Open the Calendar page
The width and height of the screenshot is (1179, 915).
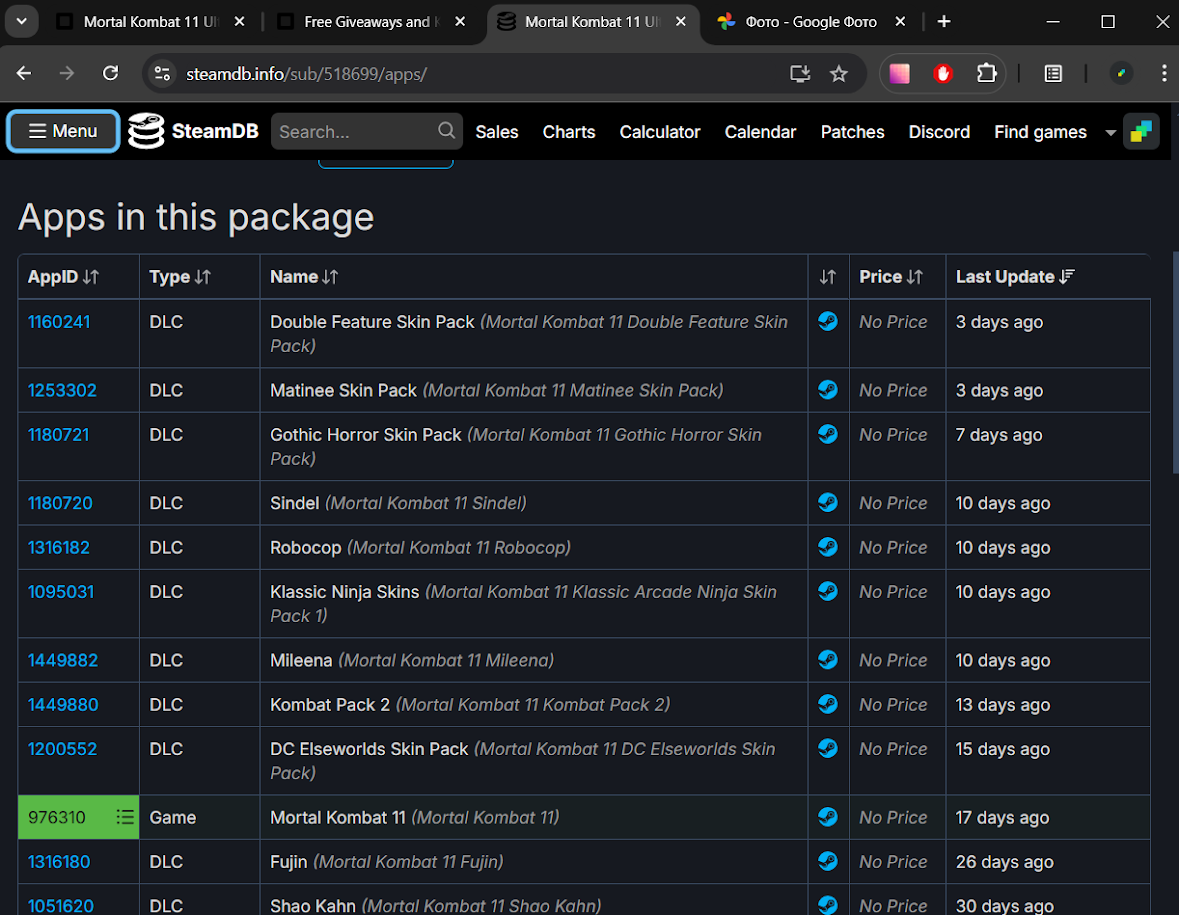[760, 132]
